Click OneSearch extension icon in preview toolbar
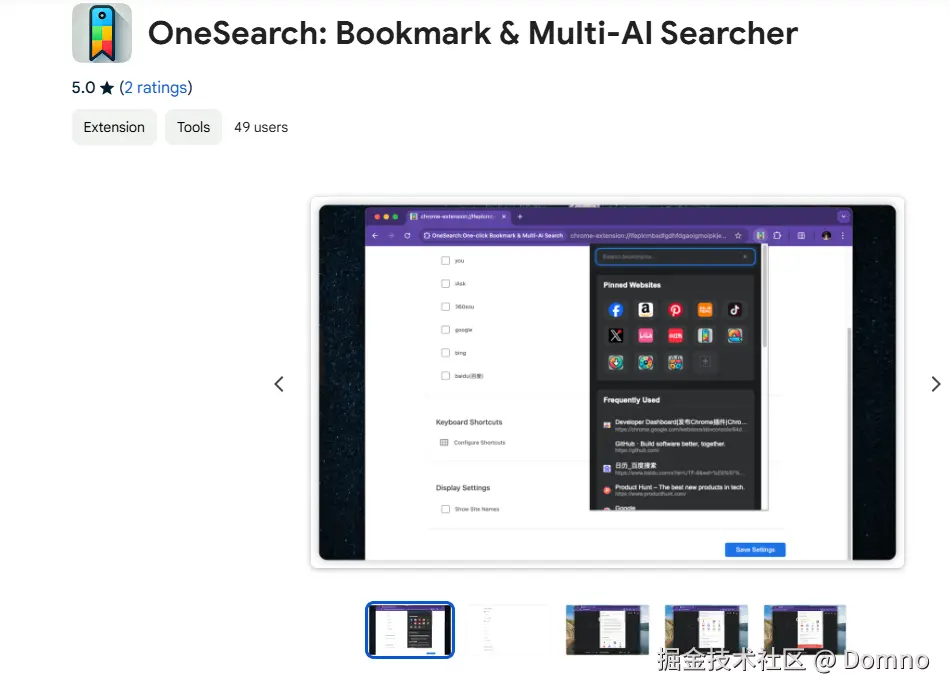 [x=760, y=236]
